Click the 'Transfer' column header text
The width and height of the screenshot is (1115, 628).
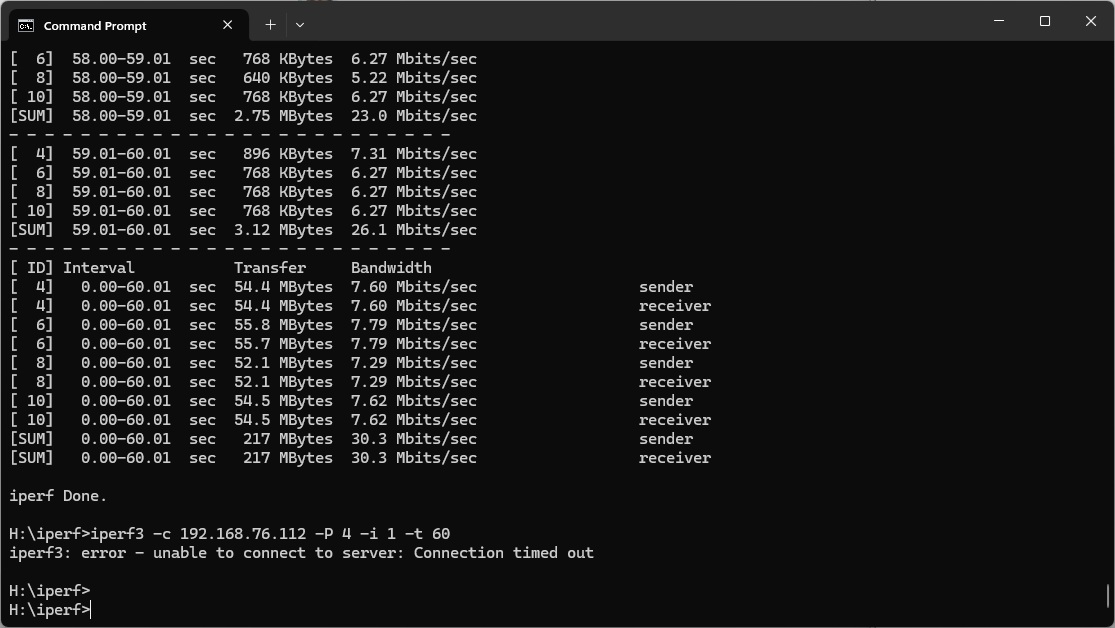[x=270, y=267]
